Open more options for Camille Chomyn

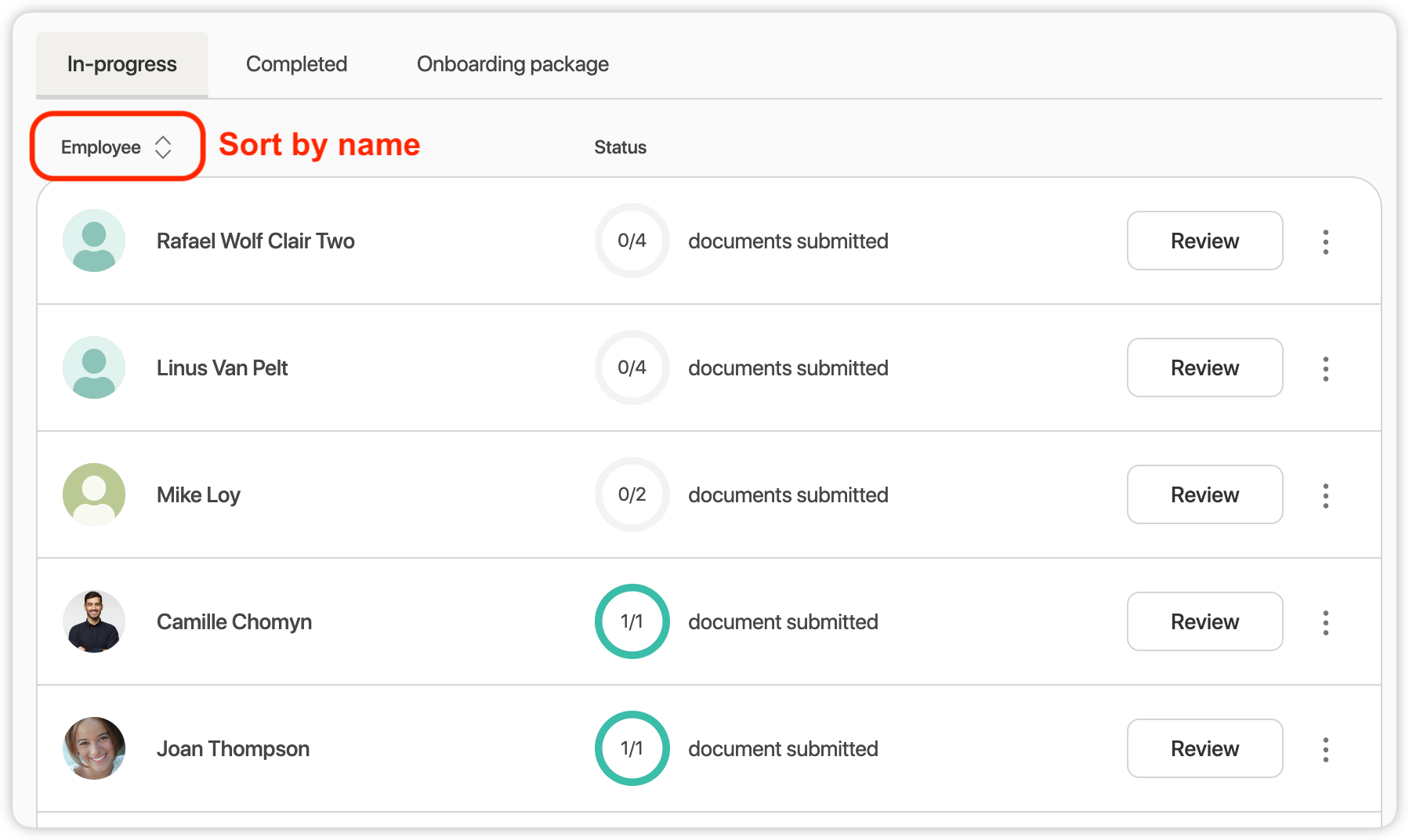pyautogui.click(x=1325, y=622)
